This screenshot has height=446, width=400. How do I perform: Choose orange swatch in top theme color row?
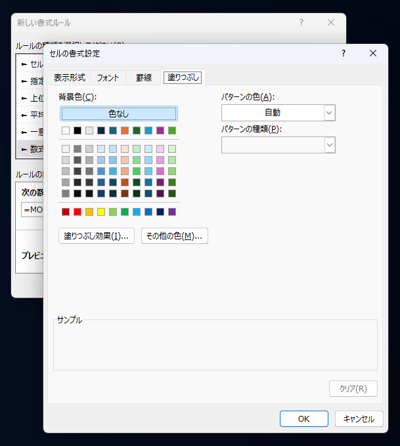(125, 130)
